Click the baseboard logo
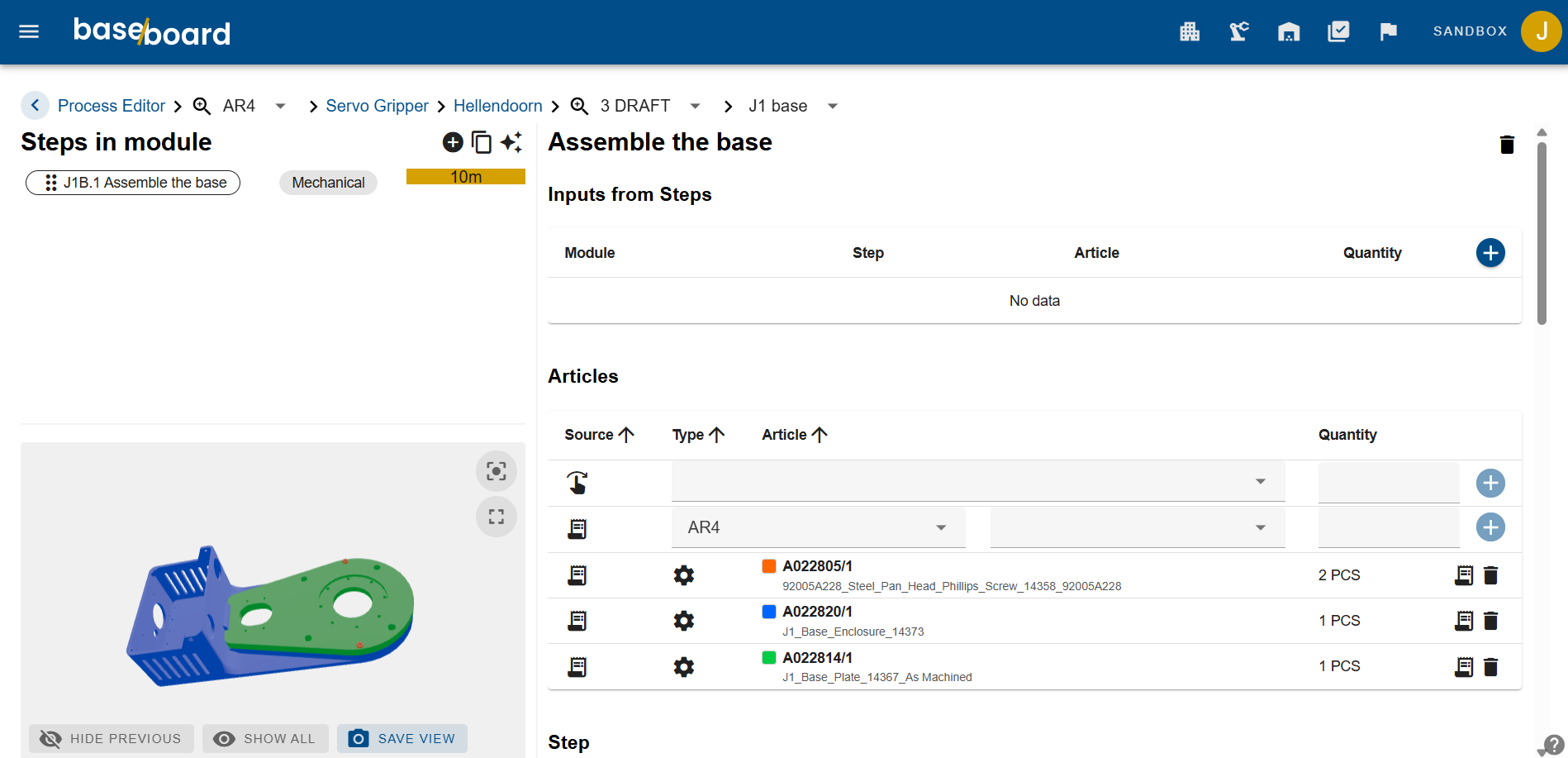The image size is (1568, 758). [152, 31]
